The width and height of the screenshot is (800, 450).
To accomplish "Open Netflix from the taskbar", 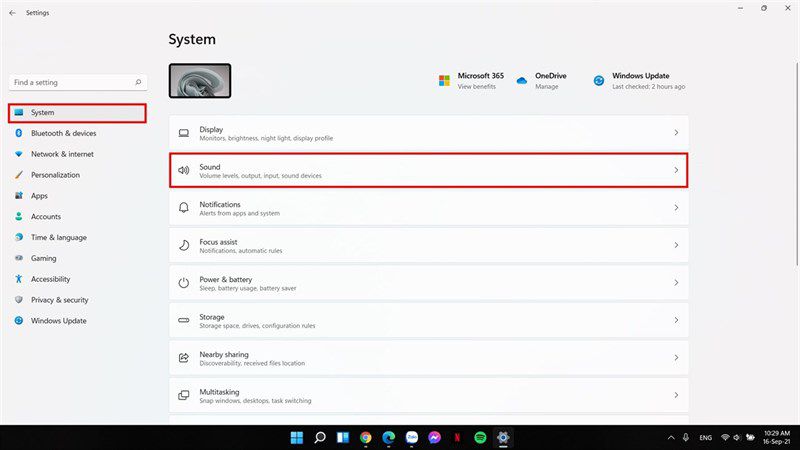I will 457,437.
